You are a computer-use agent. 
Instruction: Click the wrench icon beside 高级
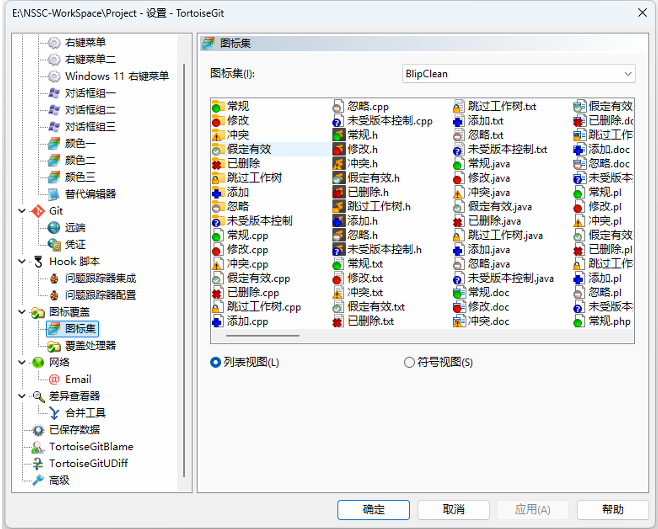38,480
